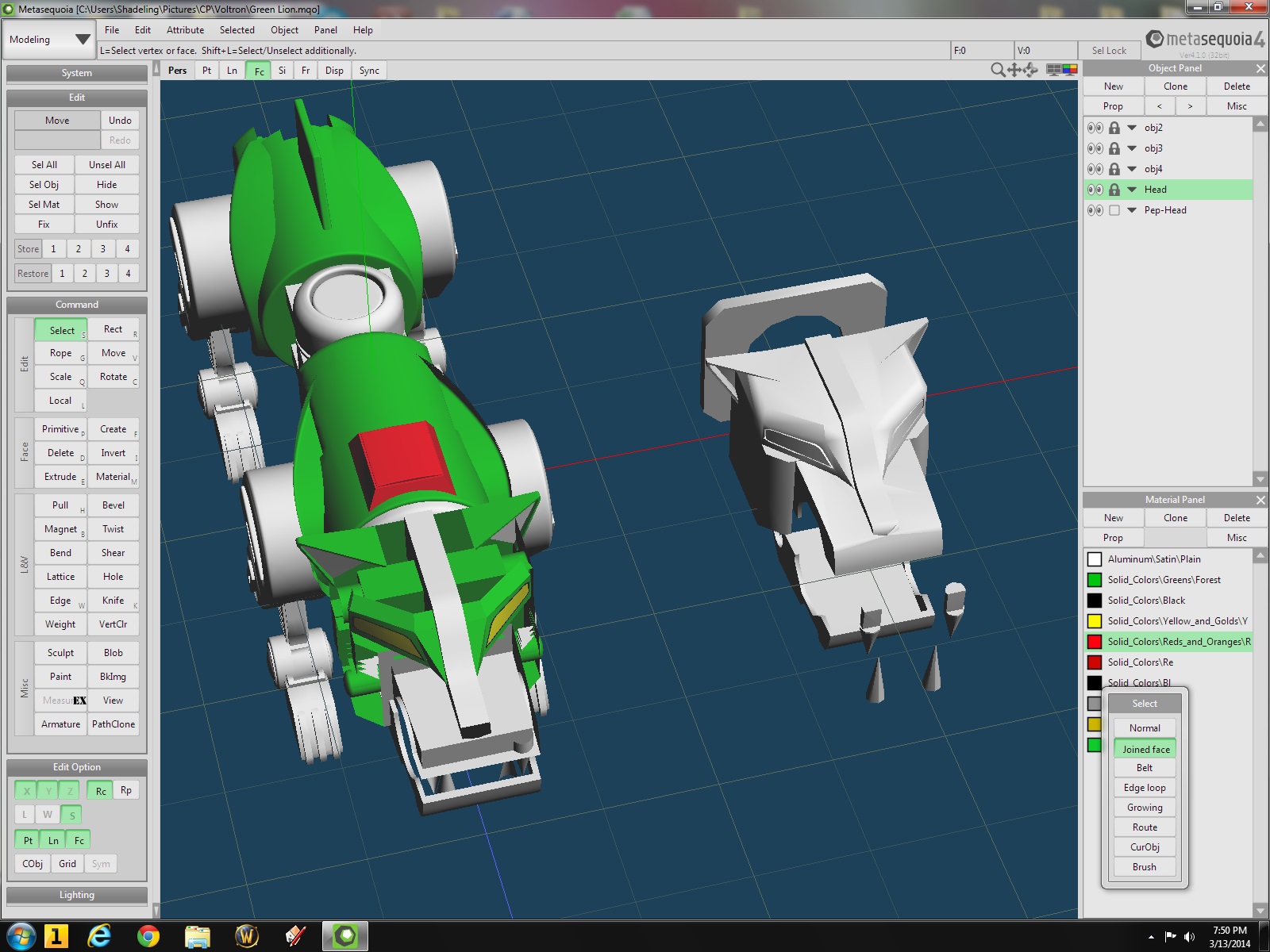Open the Attribute menu
1270x952 pixels.
185,30
